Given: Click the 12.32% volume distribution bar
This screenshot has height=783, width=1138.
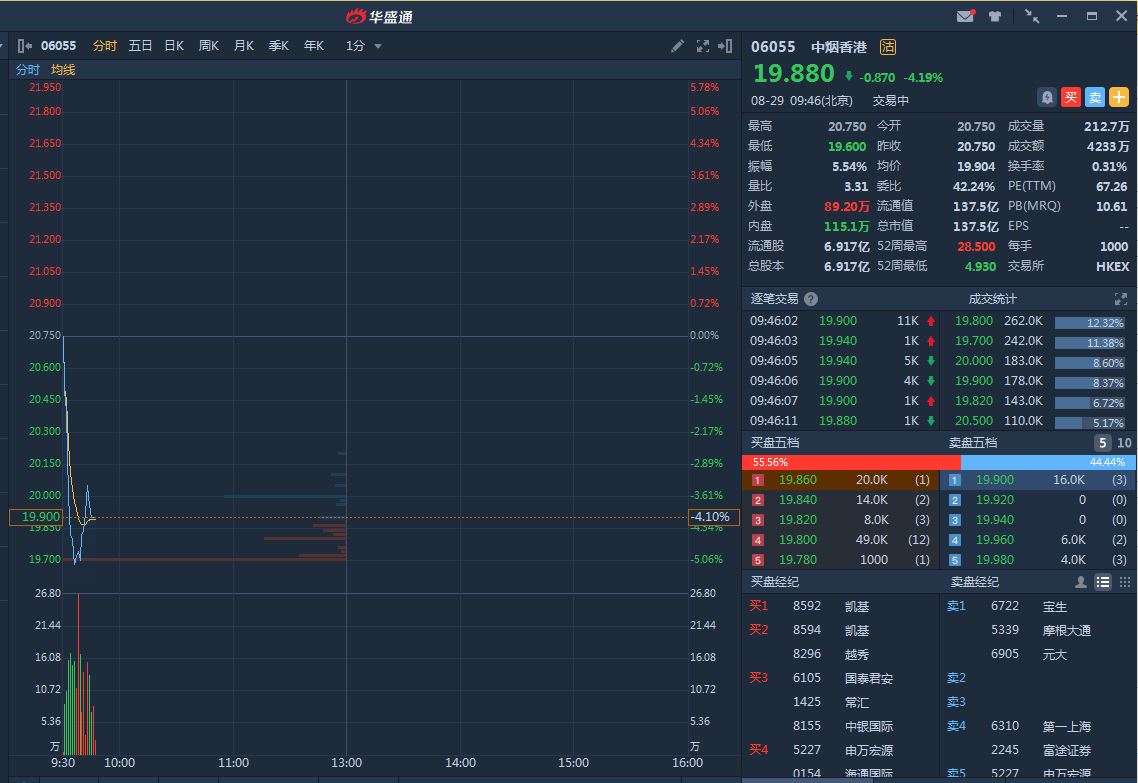Looking at the screenshot, I should pyautogui.click(x=1089, y=323).
